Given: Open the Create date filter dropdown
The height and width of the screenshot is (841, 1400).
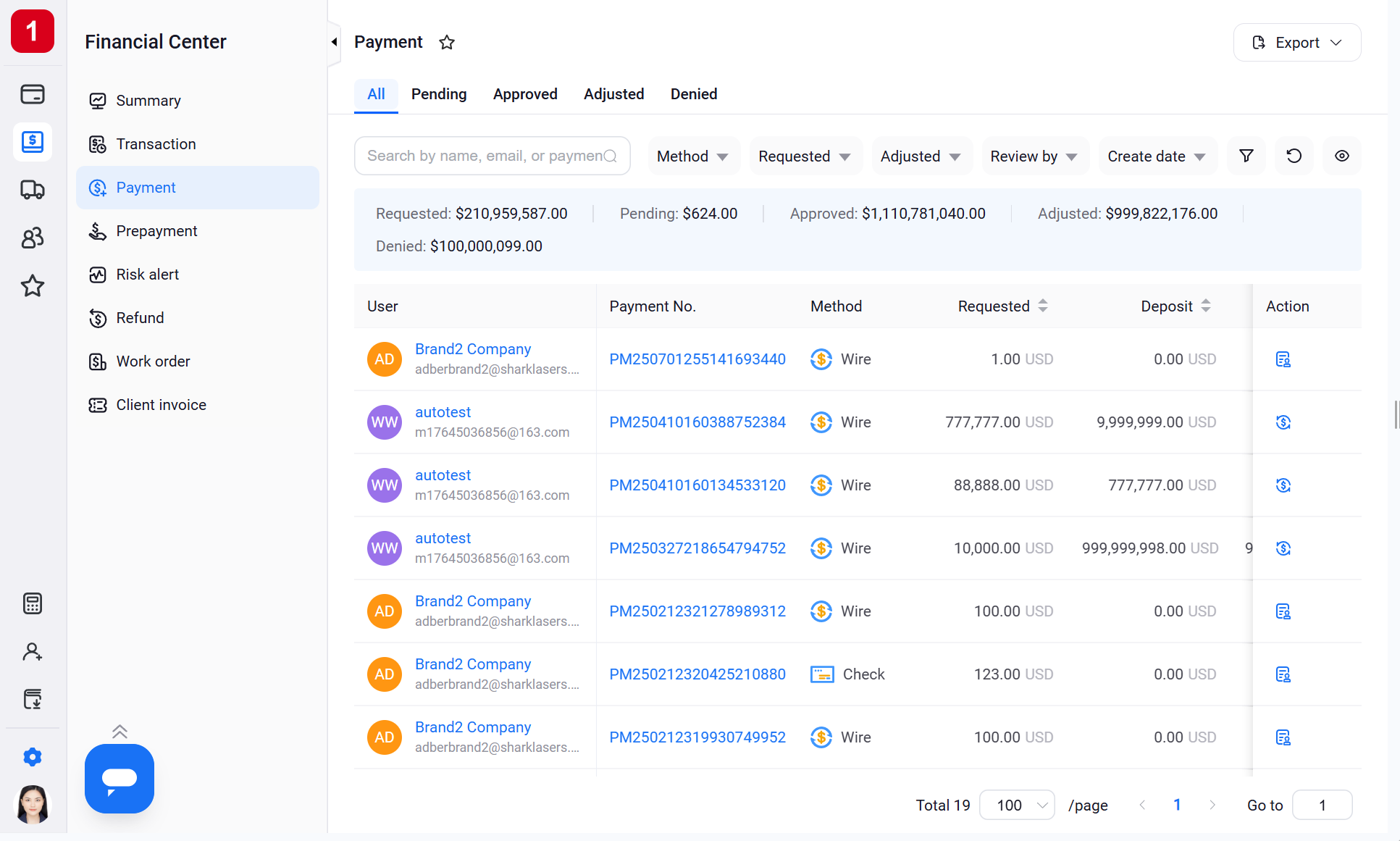Looking at the screenshot, I should [1157, 156].
